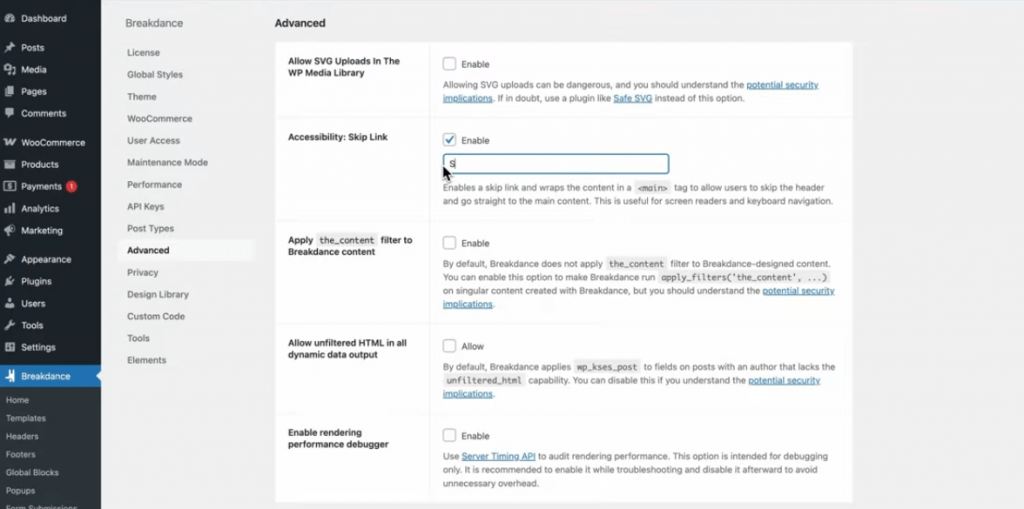Follow the Server Timing API link
This screenshot has width=1024, height=509.
pyautogui.click(x=499, y=457)
